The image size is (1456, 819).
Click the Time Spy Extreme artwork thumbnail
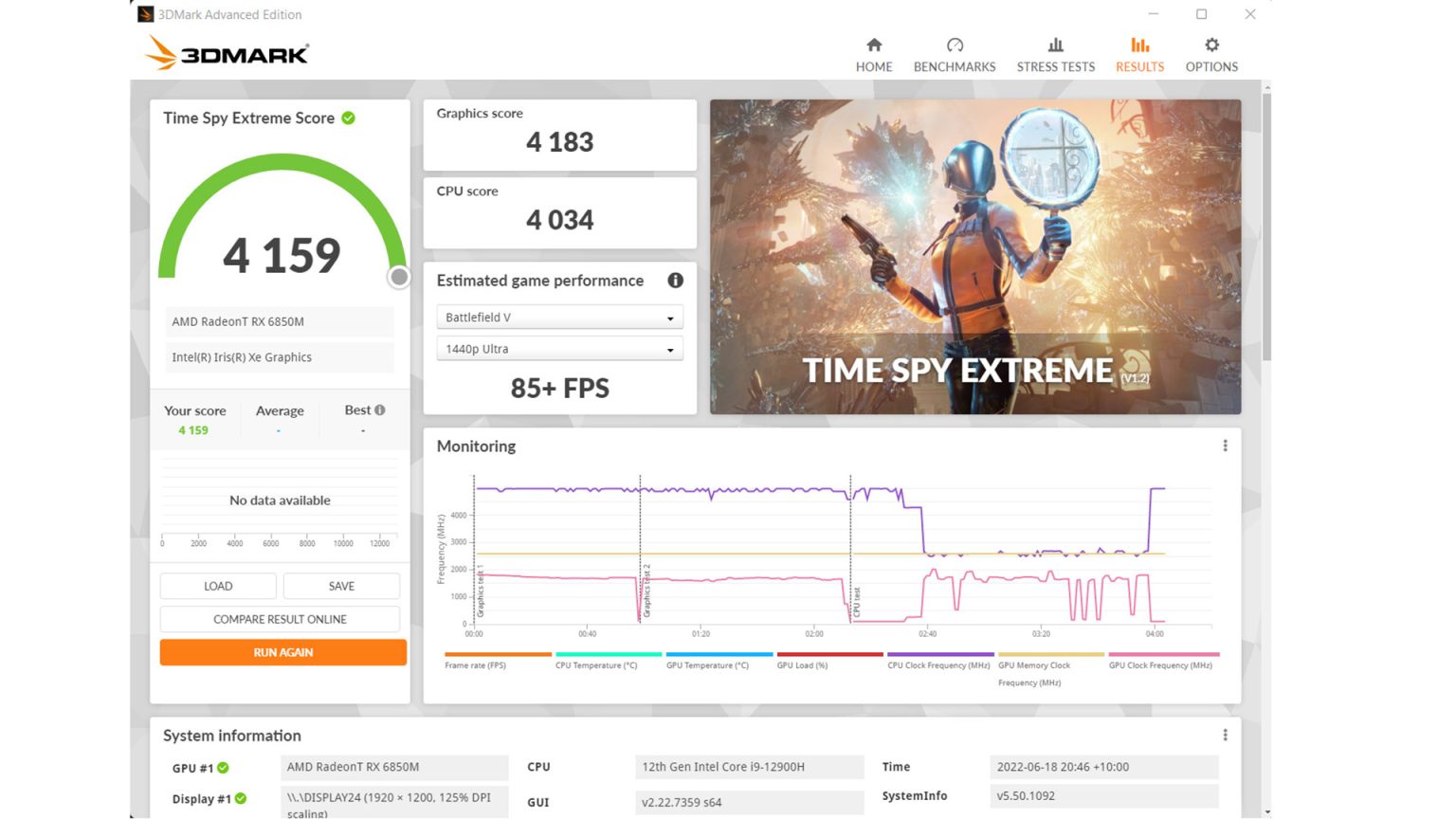975,257
